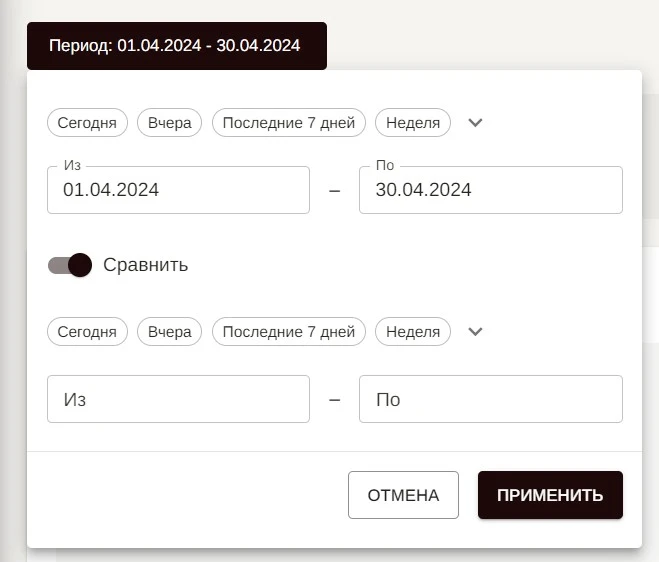Choose Последние 7 дней in the main period row

click(289, 123)
